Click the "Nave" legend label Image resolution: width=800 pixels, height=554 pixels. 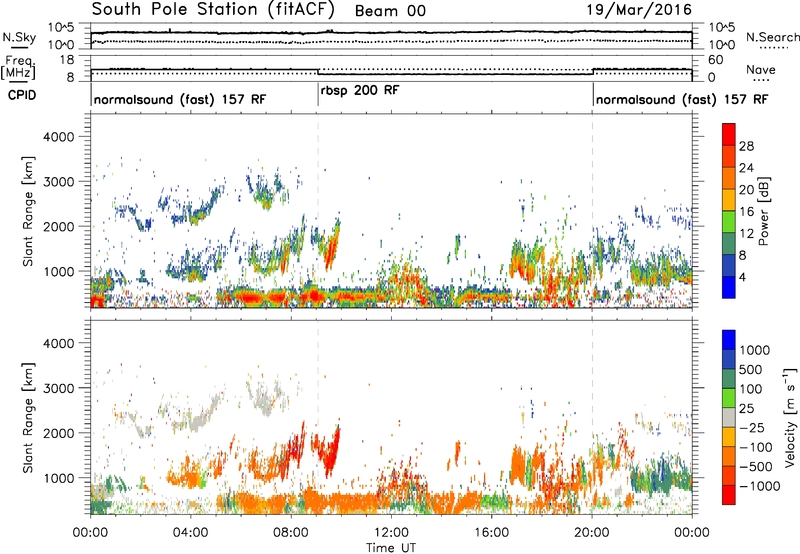[x=760, y=69]
